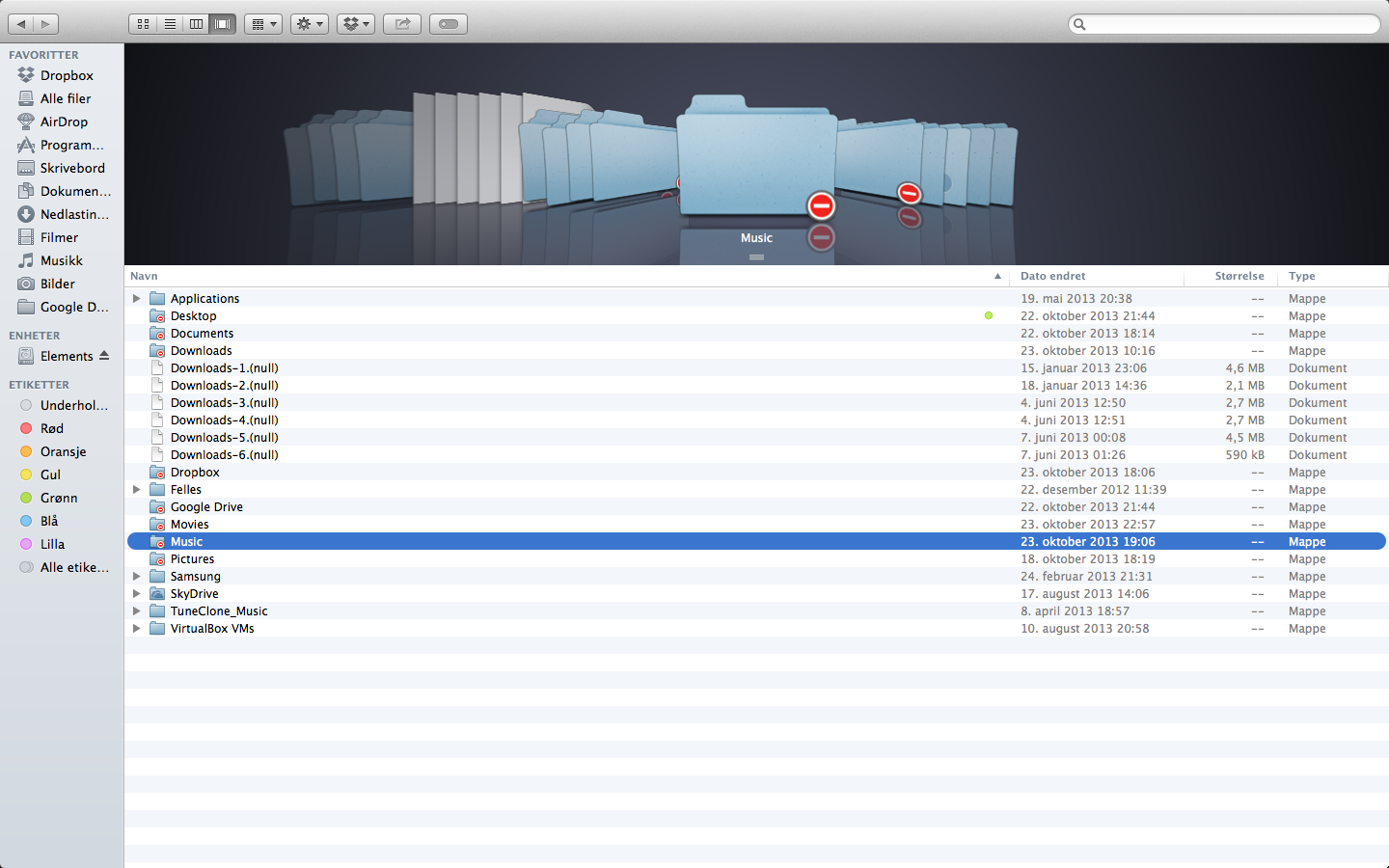Open the gear action menu
This screenshot has width=1389, height=868.
click(310, 24)
